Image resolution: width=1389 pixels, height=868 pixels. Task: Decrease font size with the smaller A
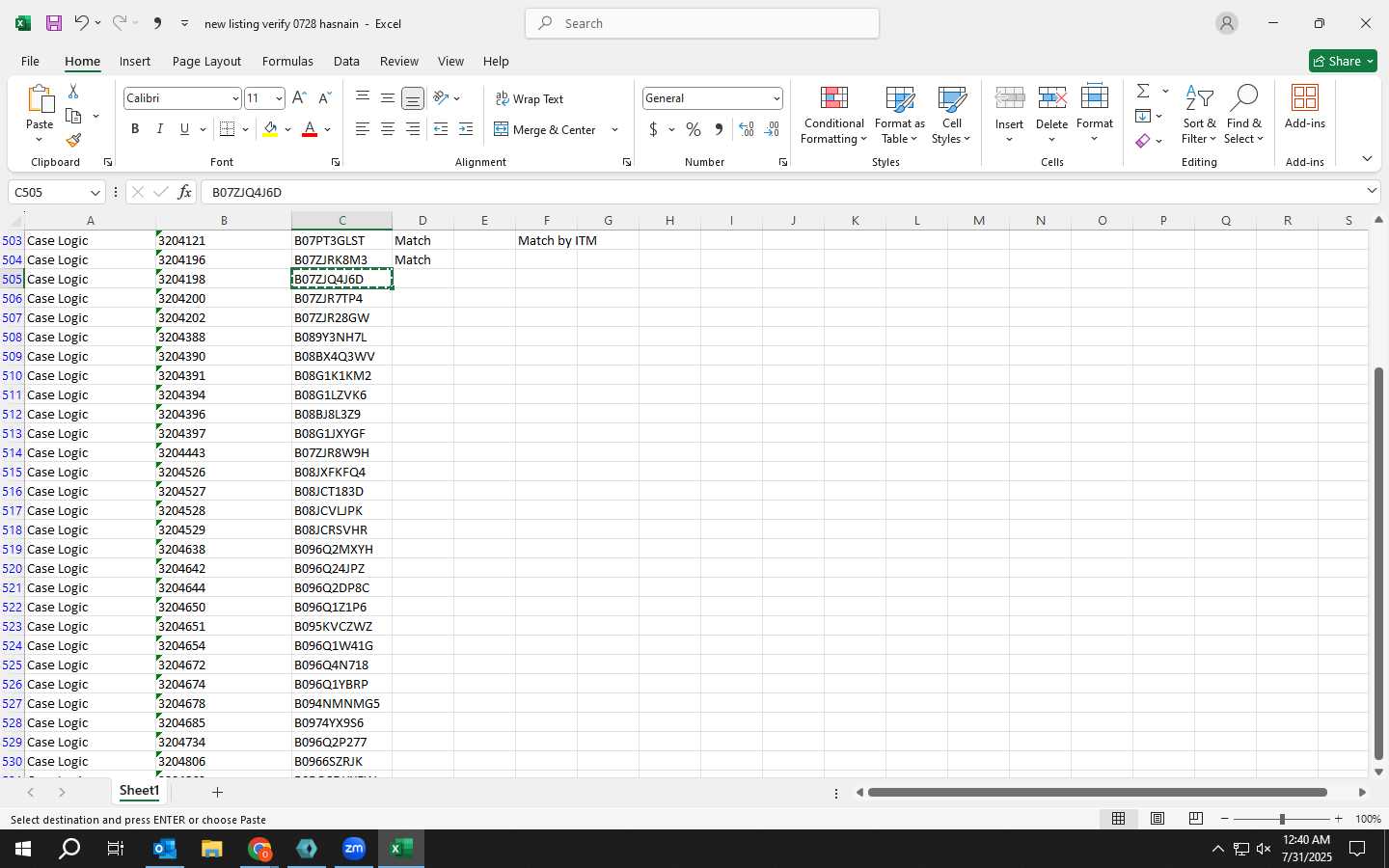click(324, 98)
